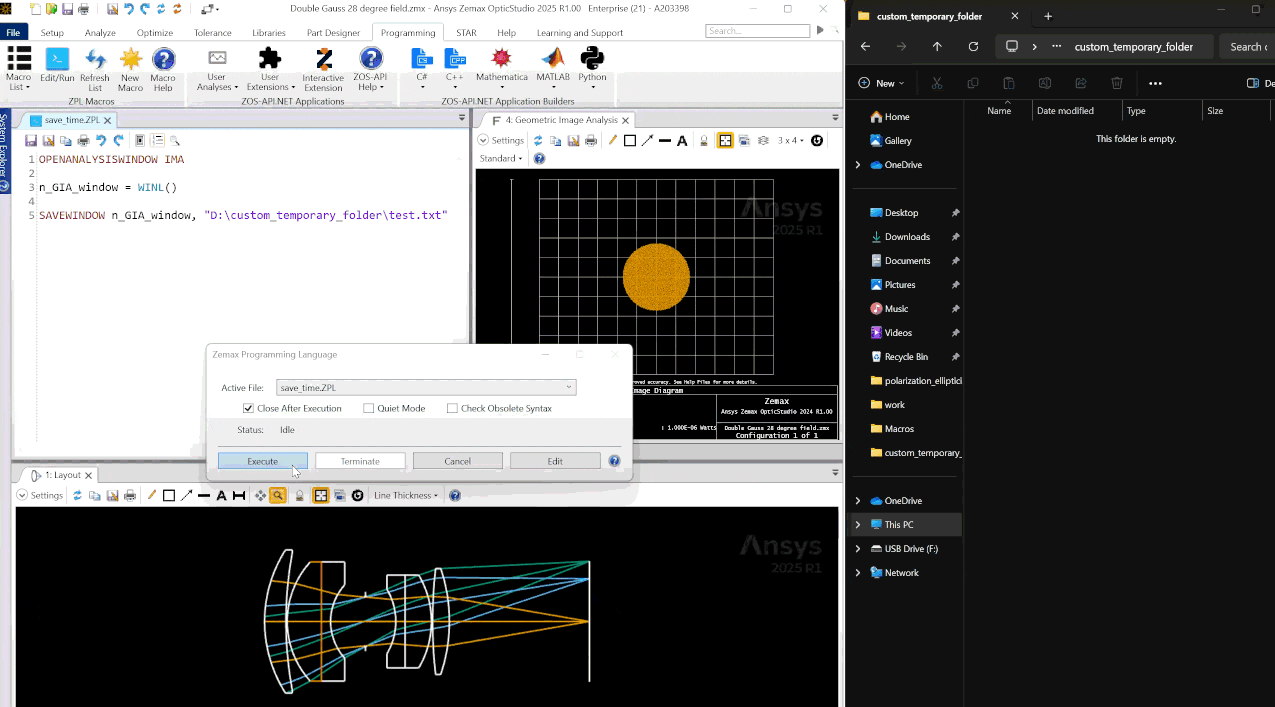This screenshot has height=707, width=1275.
Task: Click Explorer refresh button
Action: point(973,46)
